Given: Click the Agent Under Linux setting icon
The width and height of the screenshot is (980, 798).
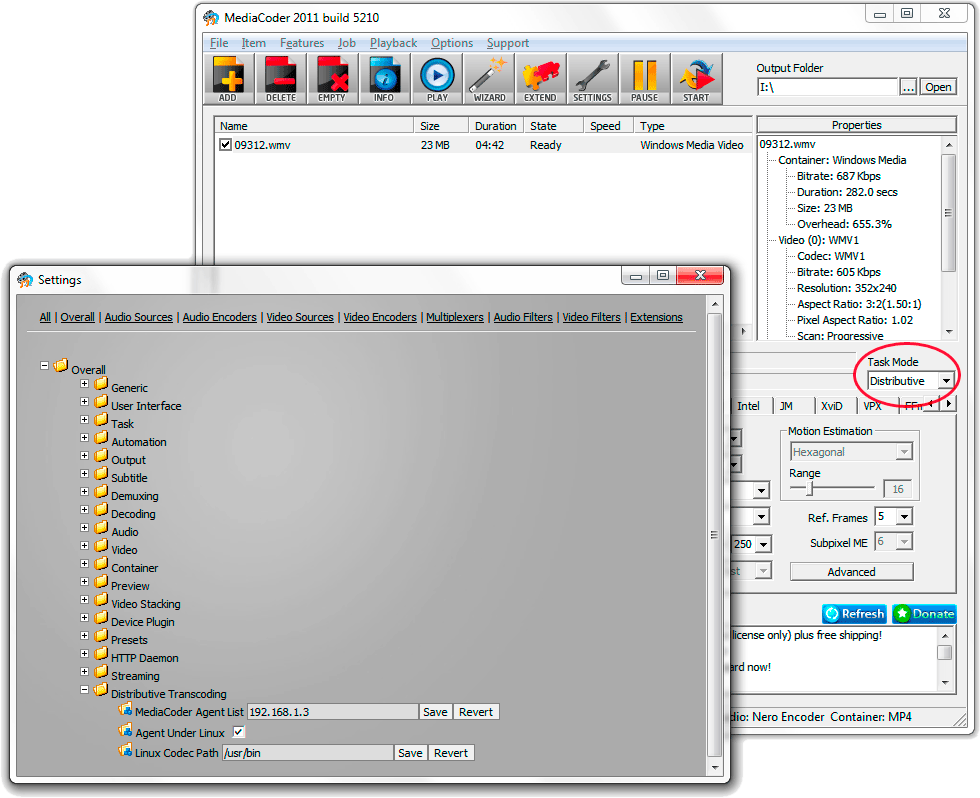Looking at the screenshot, I should tap(125, 729).
